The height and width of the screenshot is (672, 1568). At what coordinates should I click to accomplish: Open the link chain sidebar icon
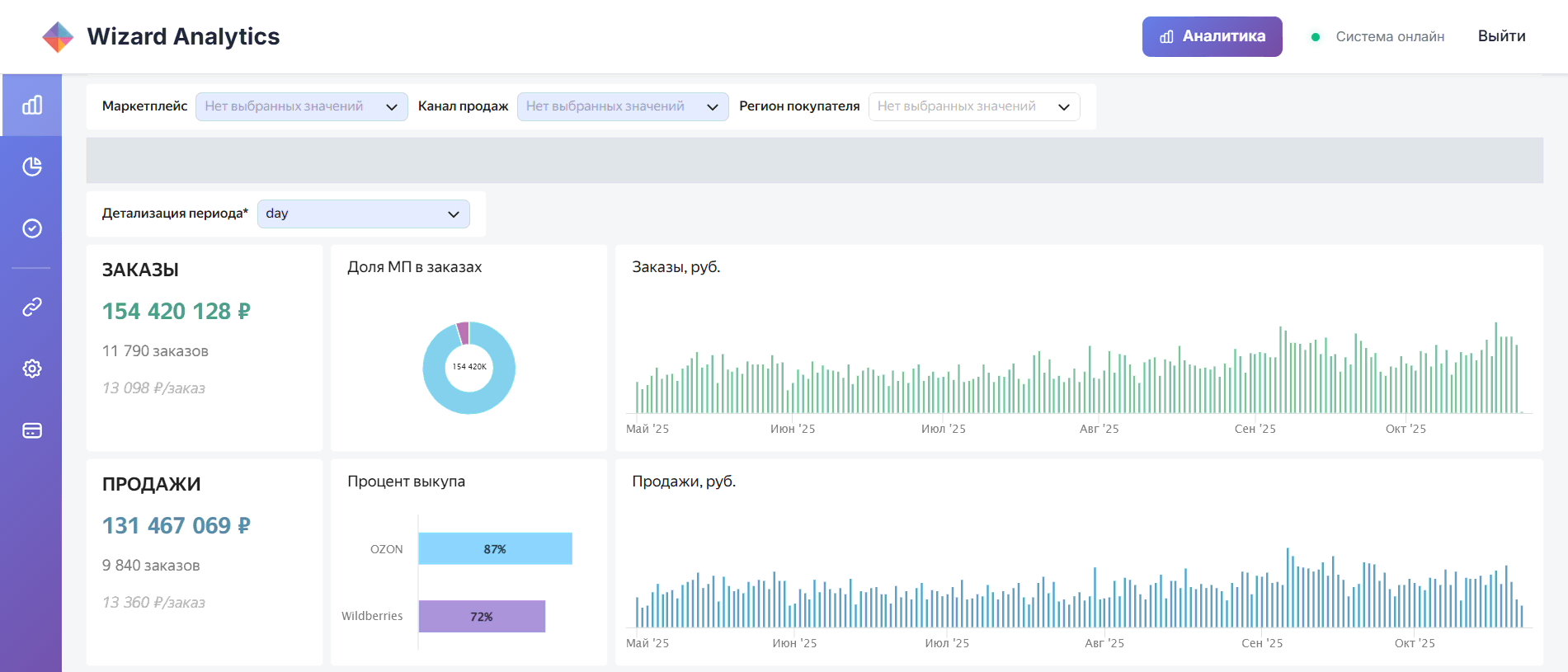coord(32,307)
